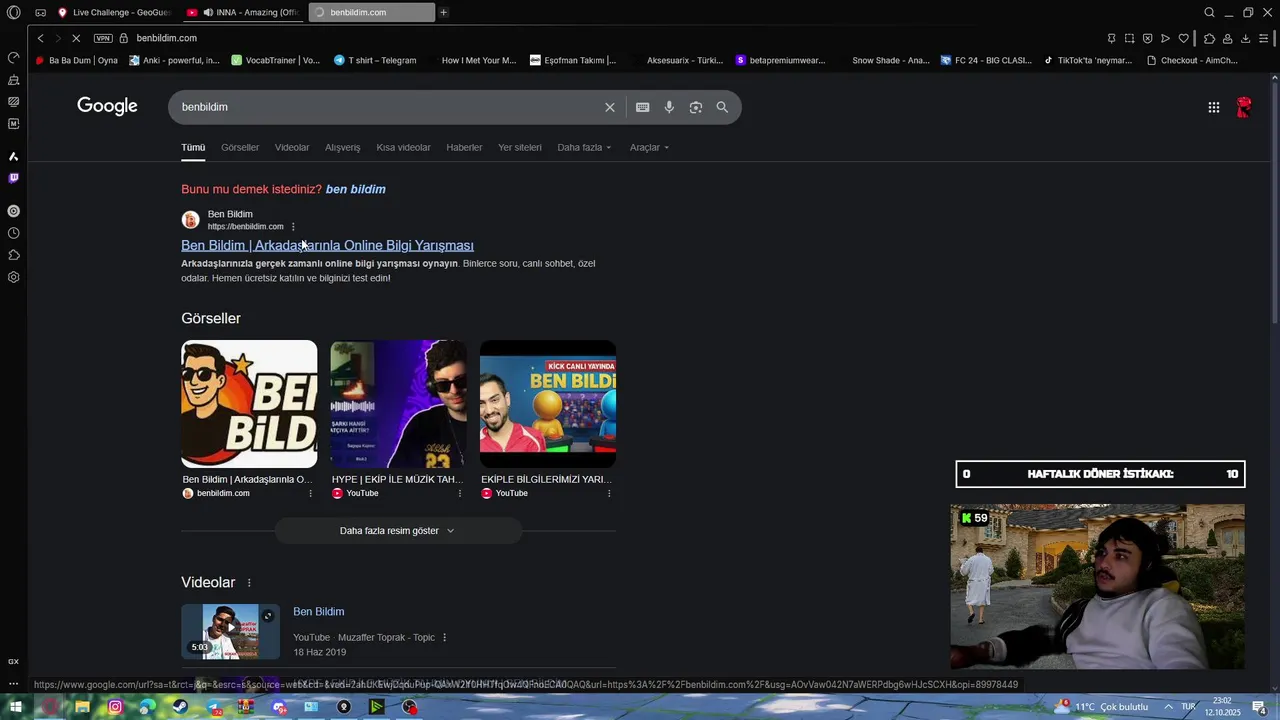Open the History clock icon in sidebar
The image size is (1280, 720).
click(13, 233)
